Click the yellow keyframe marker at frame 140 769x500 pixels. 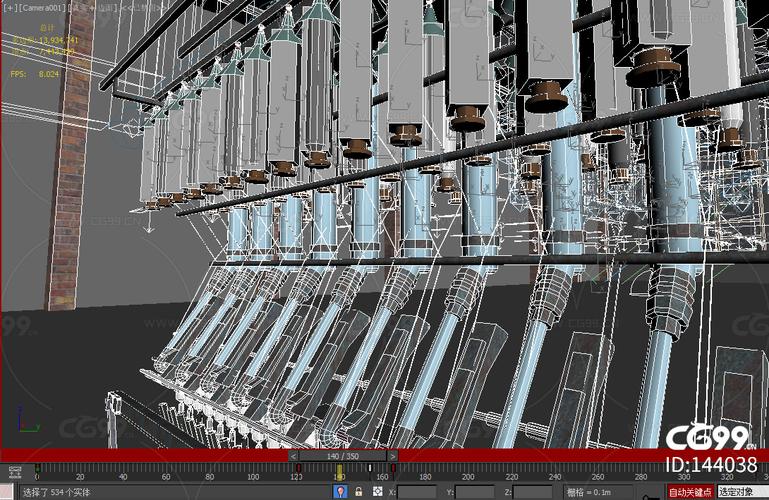(340, 469)
